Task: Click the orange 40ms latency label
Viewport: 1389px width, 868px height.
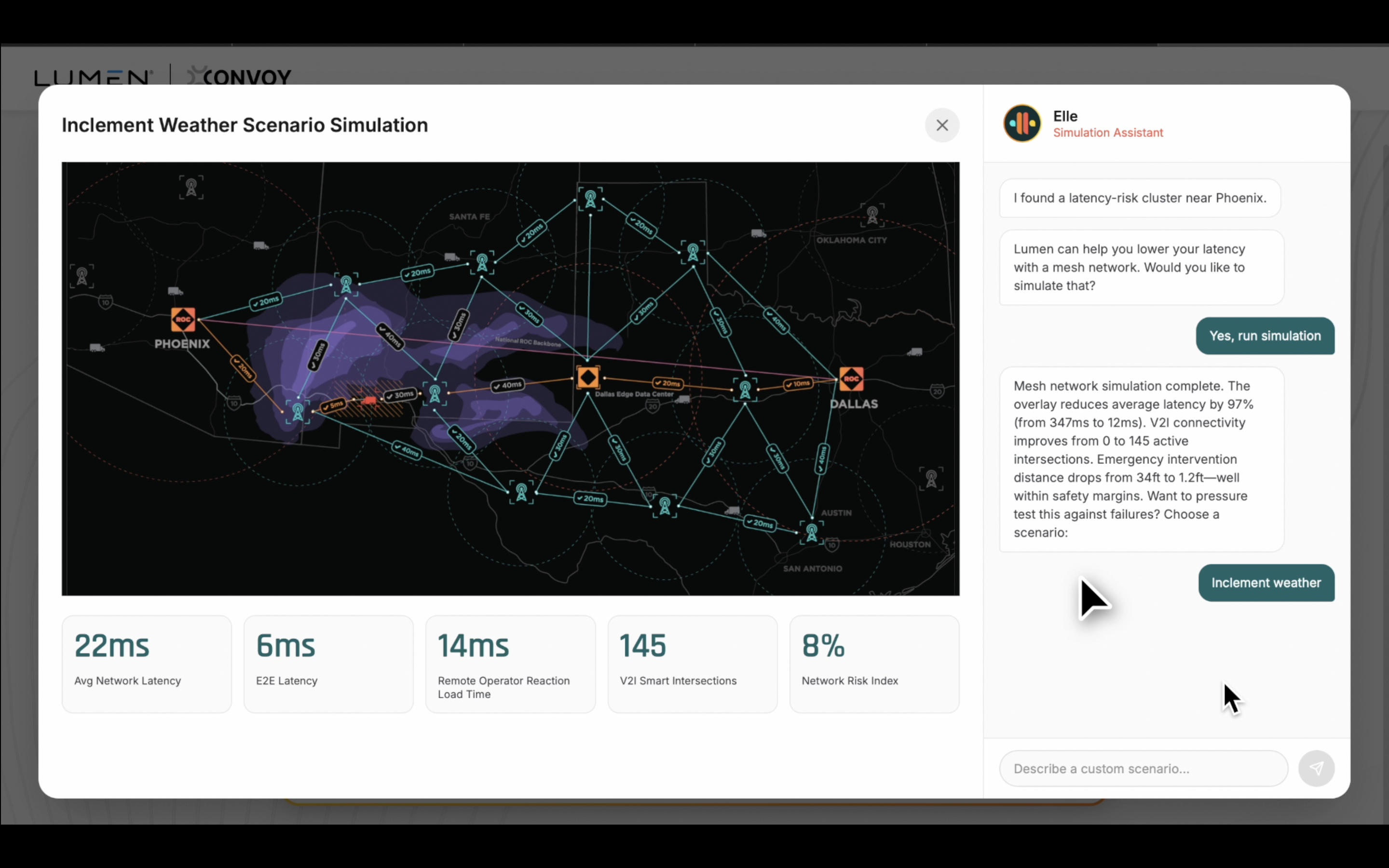Action: pyautogui.click(x=508, y=385)
